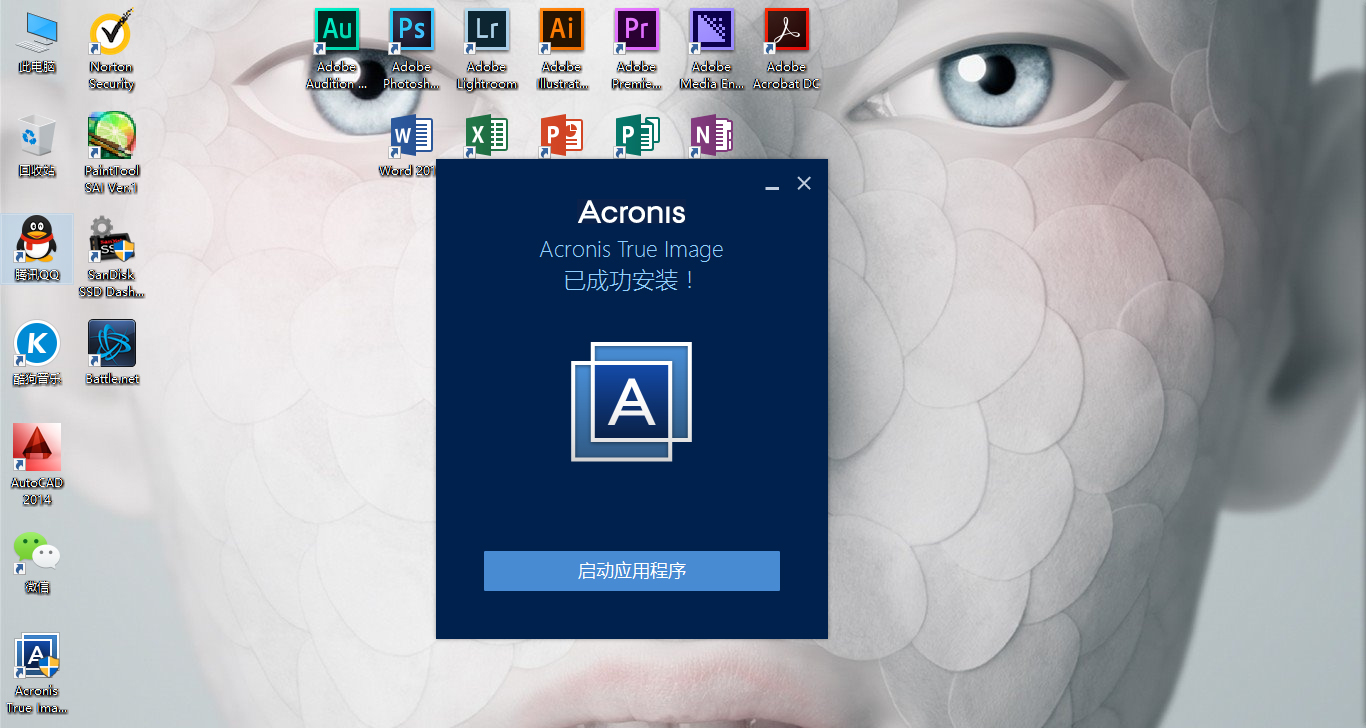Select the SanDisk SSD Dashboard icon
Screen dimensions: 1366x728
click(111, 257)
